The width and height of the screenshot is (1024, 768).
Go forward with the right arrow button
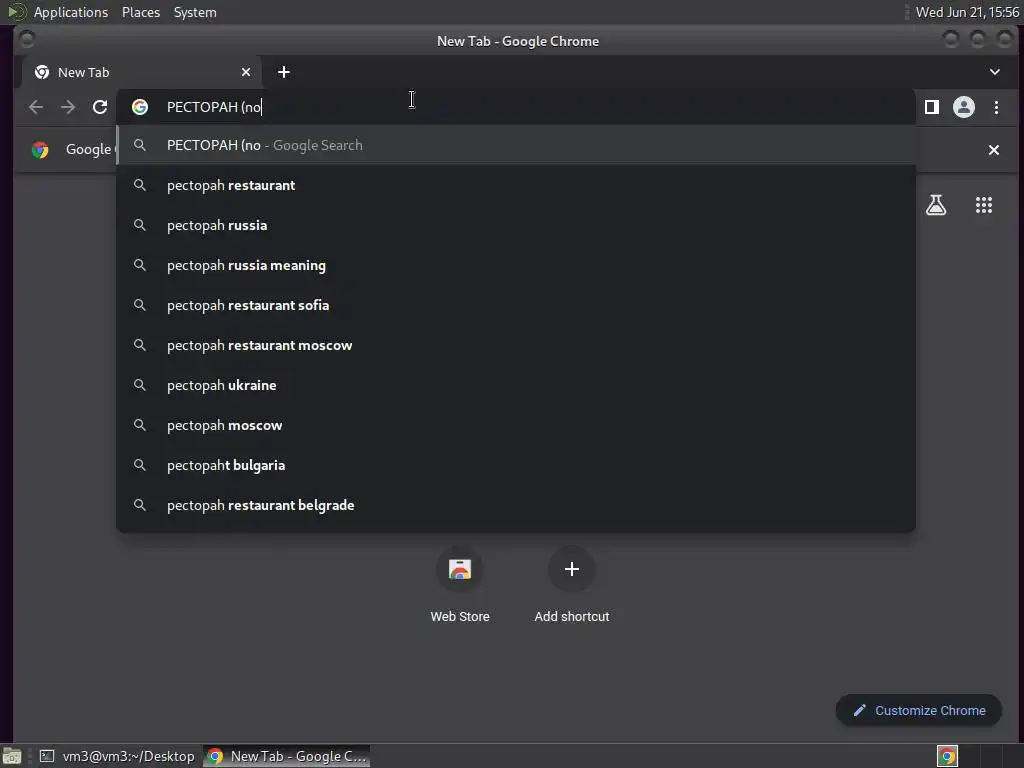(68, 107)
